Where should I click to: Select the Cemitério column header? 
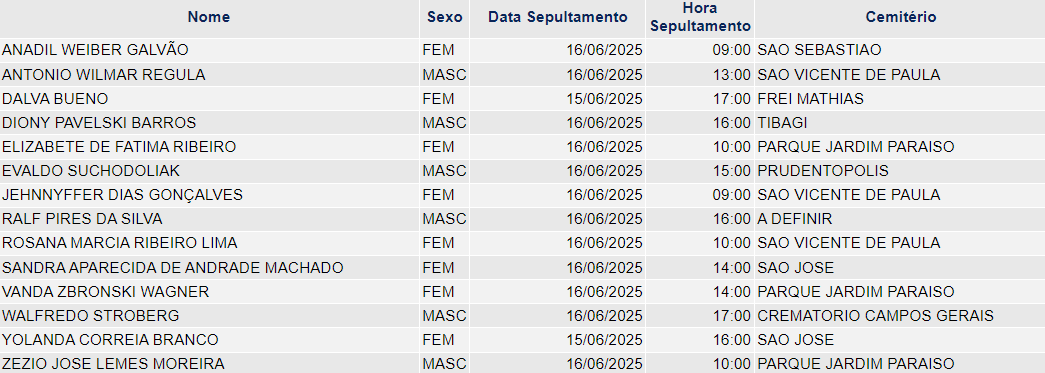(900, 18)
